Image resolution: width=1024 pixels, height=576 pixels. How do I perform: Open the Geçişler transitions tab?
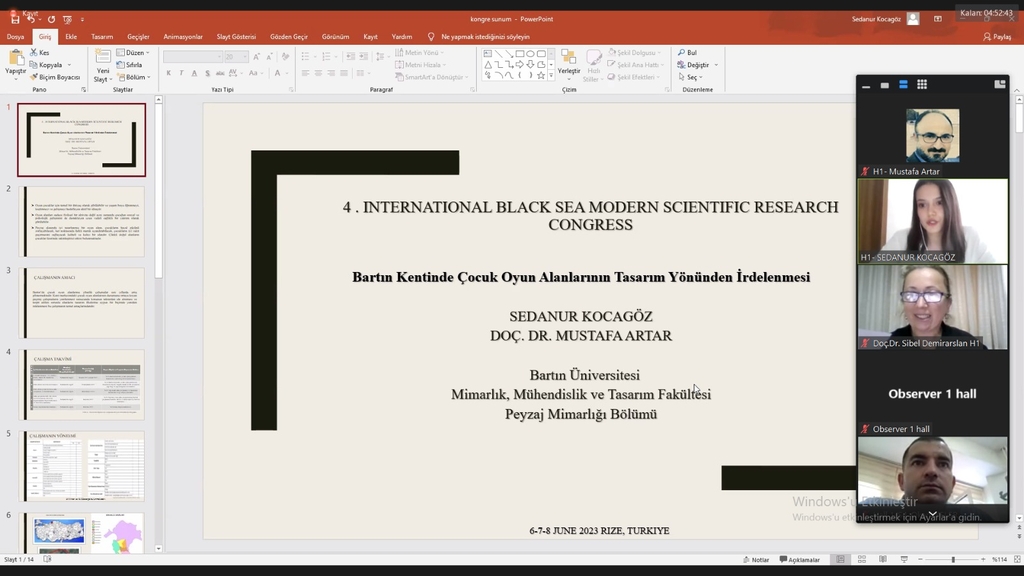coord(138,37)
